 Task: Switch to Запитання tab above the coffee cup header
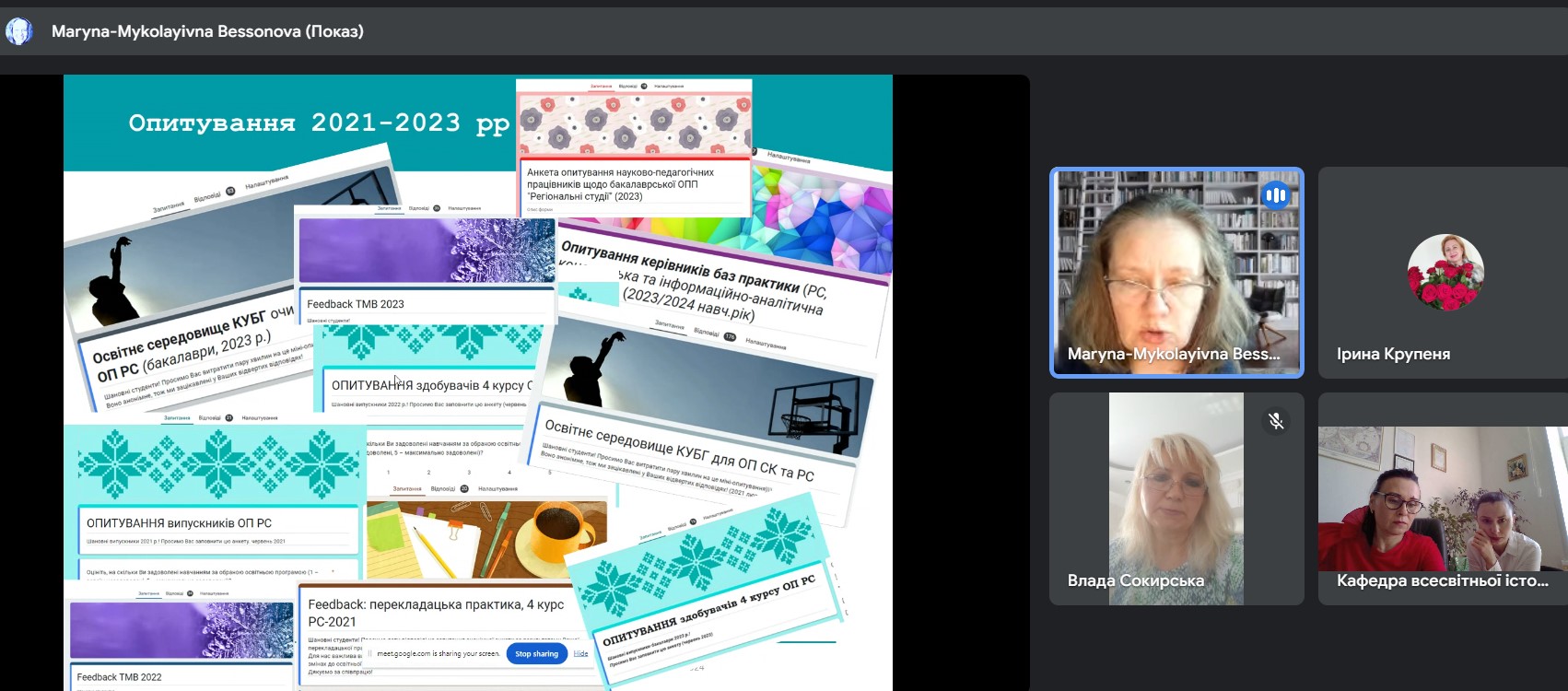[x=407, y=488]
